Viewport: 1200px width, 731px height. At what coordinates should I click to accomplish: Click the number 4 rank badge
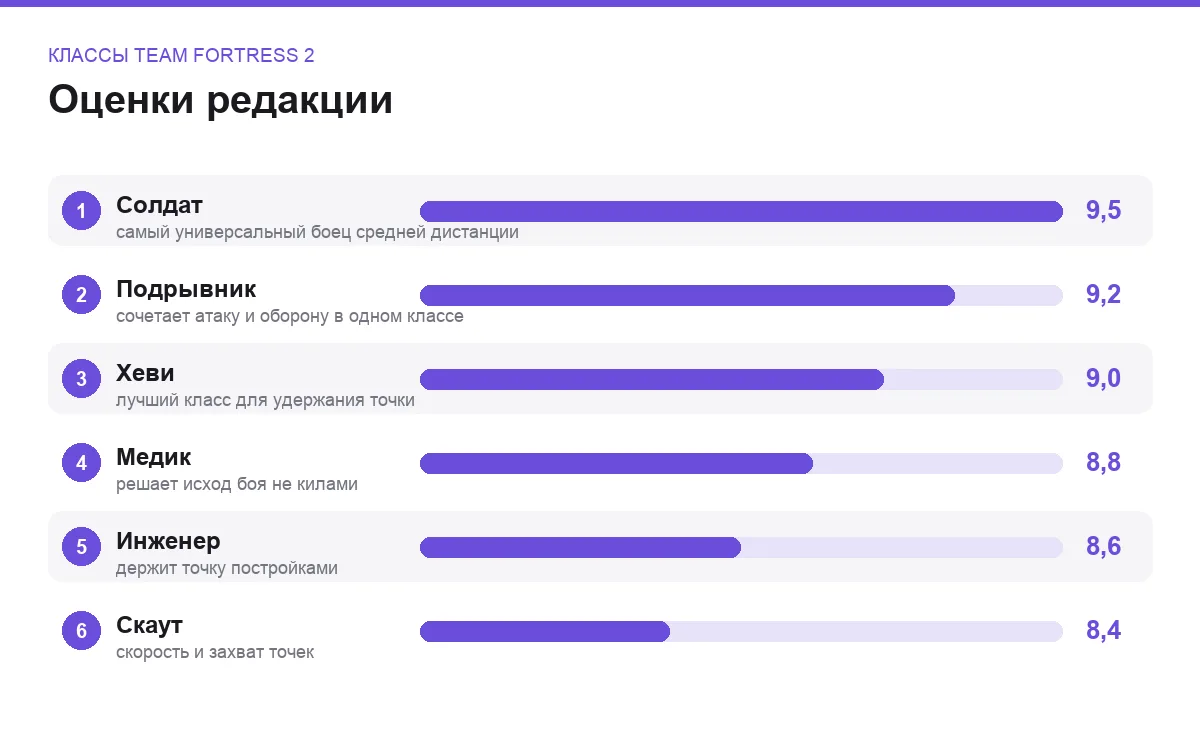pos(82,463)
